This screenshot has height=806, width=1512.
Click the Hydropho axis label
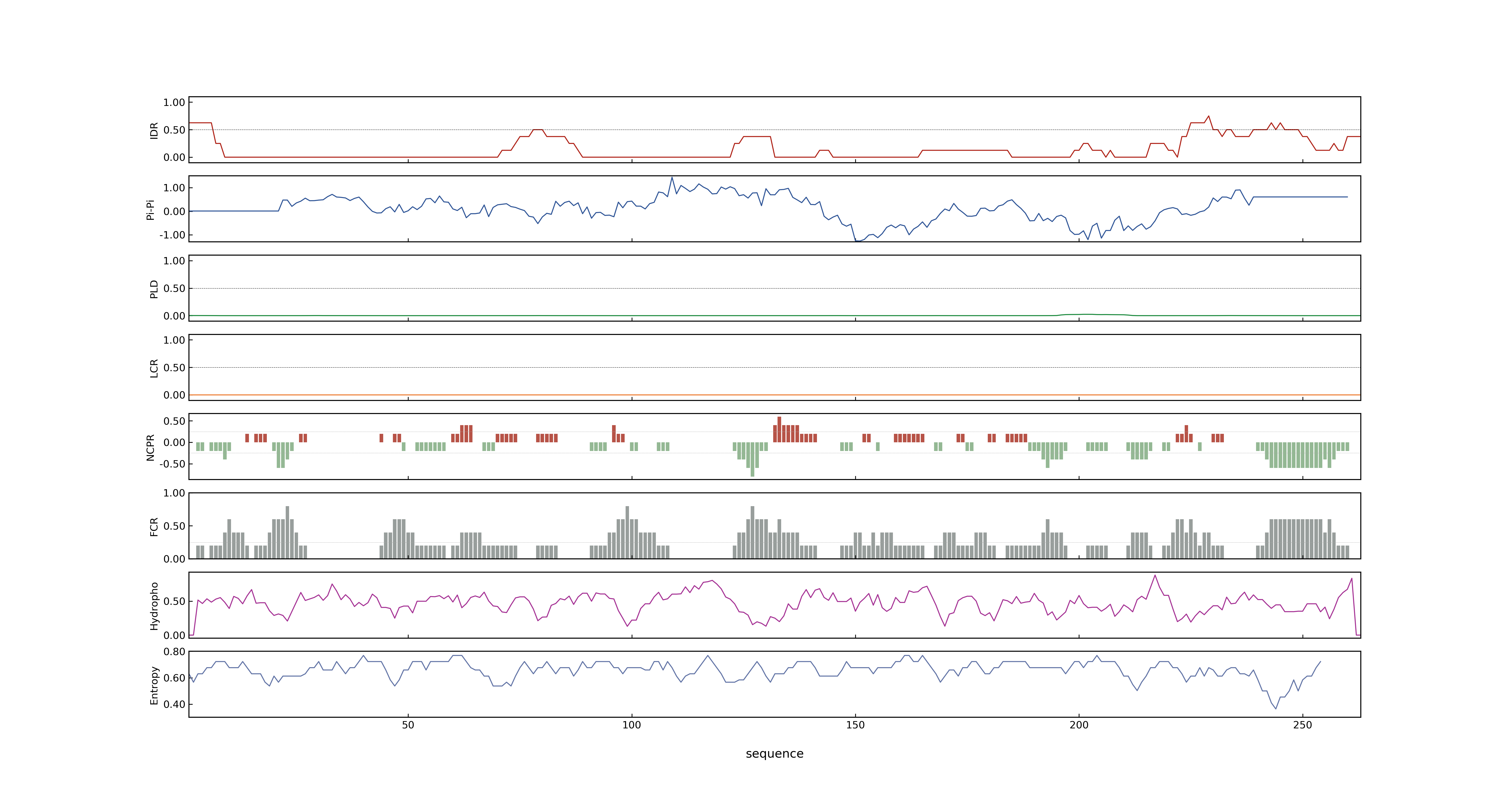click(x=154, y=606)
